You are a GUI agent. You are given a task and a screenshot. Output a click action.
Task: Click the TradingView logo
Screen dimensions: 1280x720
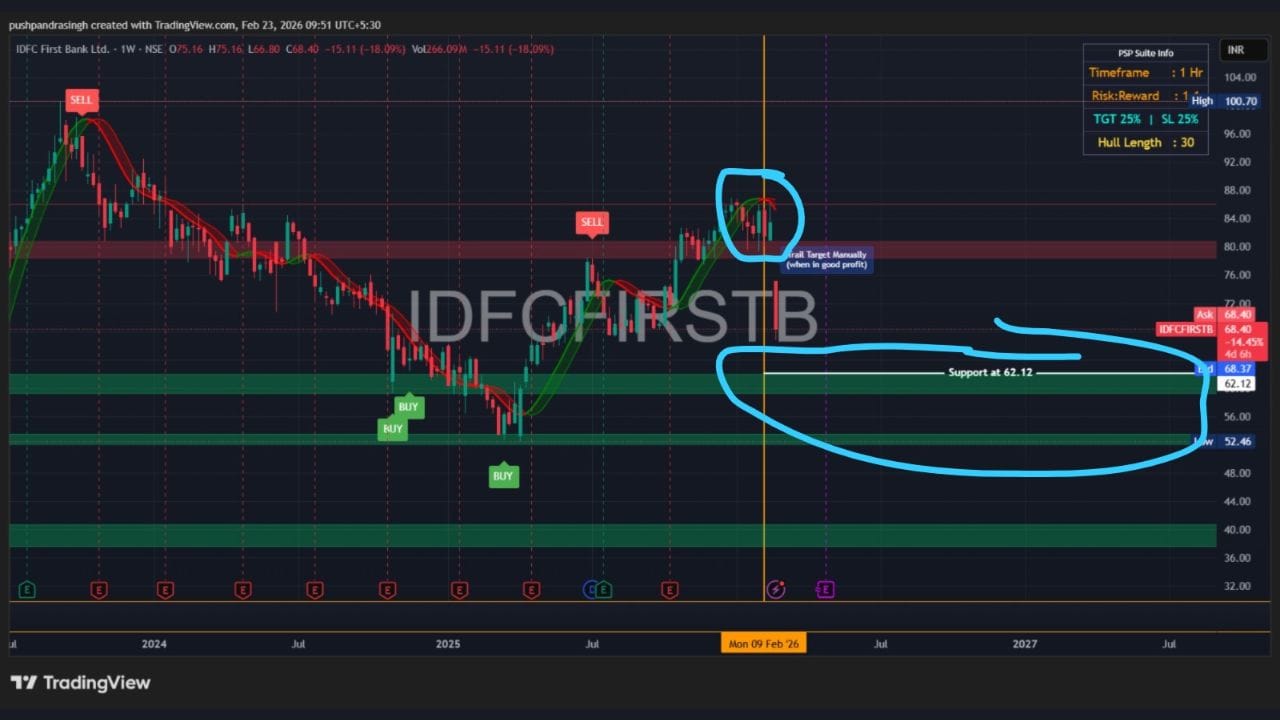point(80,683)
